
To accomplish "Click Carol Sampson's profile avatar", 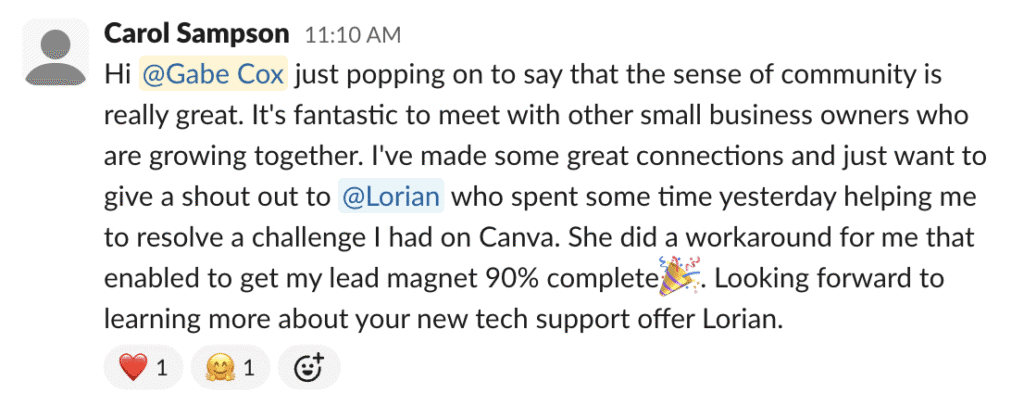I will (x=54, y=53).
